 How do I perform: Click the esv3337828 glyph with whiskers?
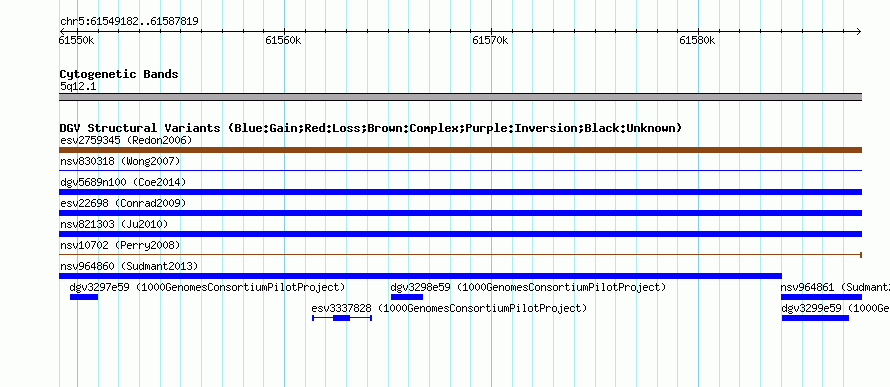pos(342,318)
